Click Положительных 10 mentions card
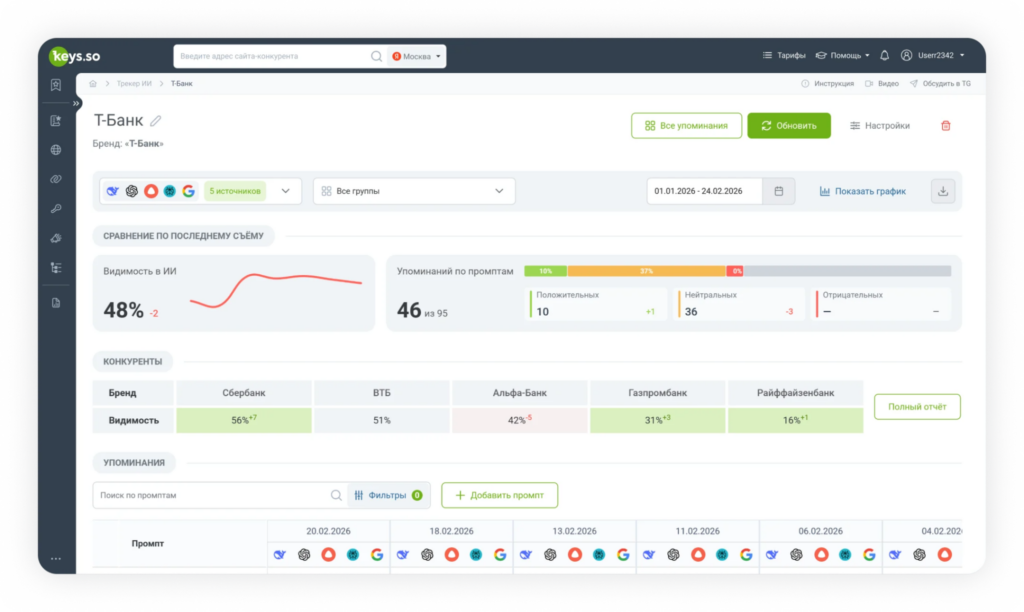 [x=596, y=304]
